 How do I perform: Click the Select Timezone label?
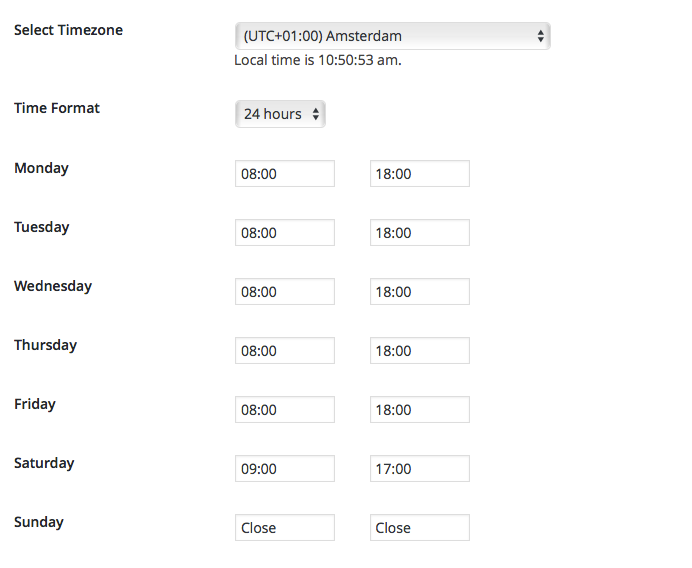click(68, 30)
